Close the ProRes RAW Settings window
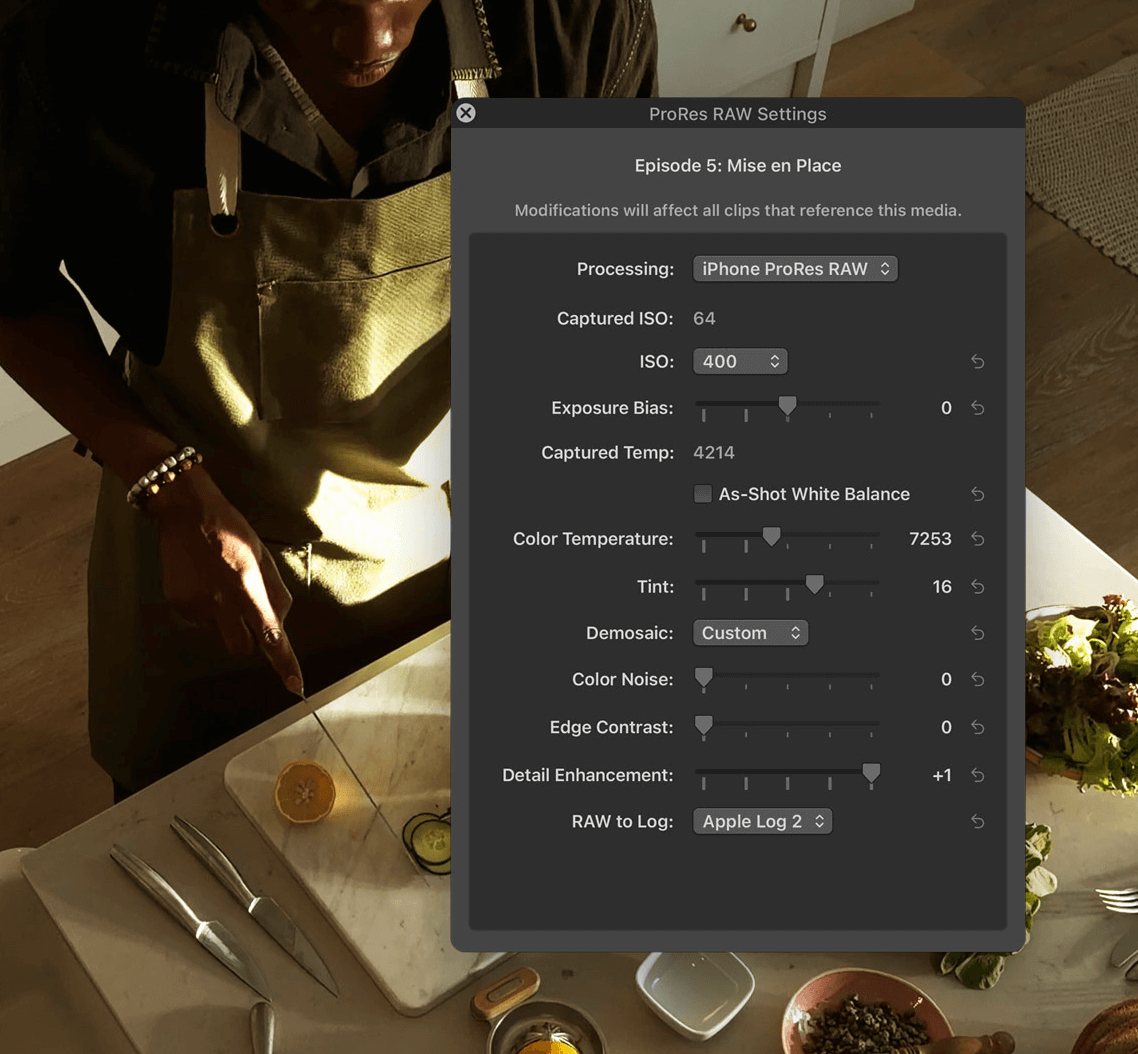This screenshot has width=1138, height=1054. [466, 113]
